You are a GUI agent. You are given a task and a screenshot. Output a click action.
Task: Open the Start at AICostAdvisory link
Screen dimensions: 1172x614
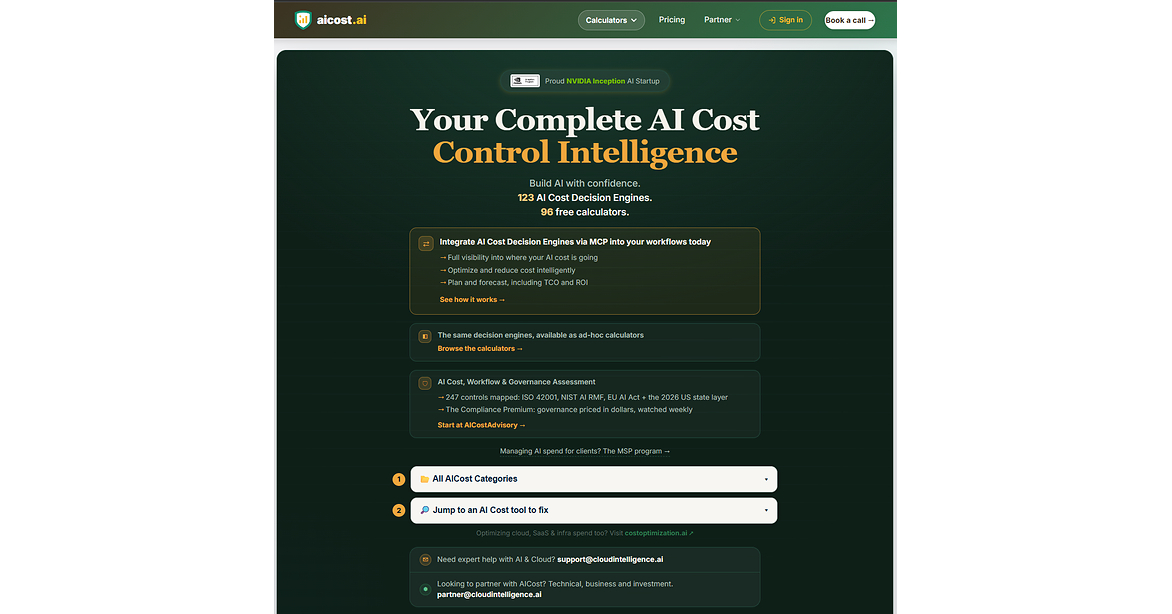[481, 425]
